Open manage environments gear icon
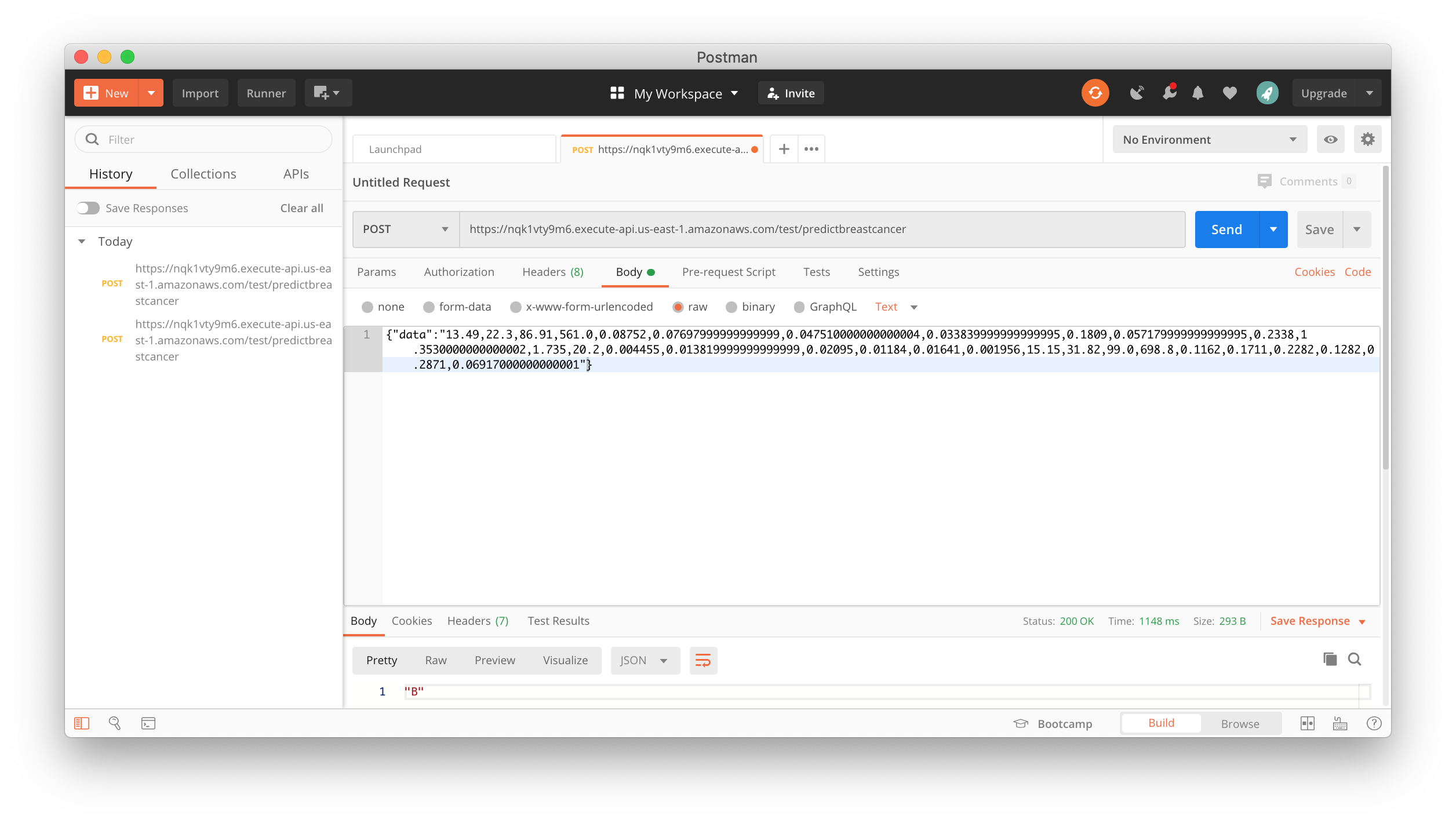 click(1367, 140)
